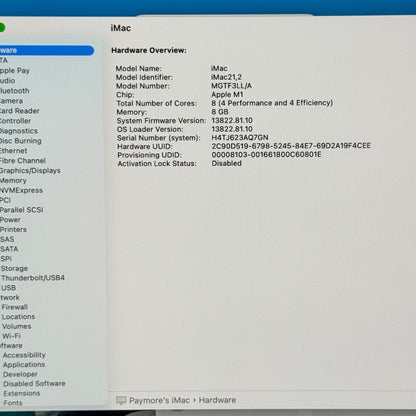The height and width of the screenshot is (416, 416).
Task: Open Firewall under Network
Action: pos(15,307)
